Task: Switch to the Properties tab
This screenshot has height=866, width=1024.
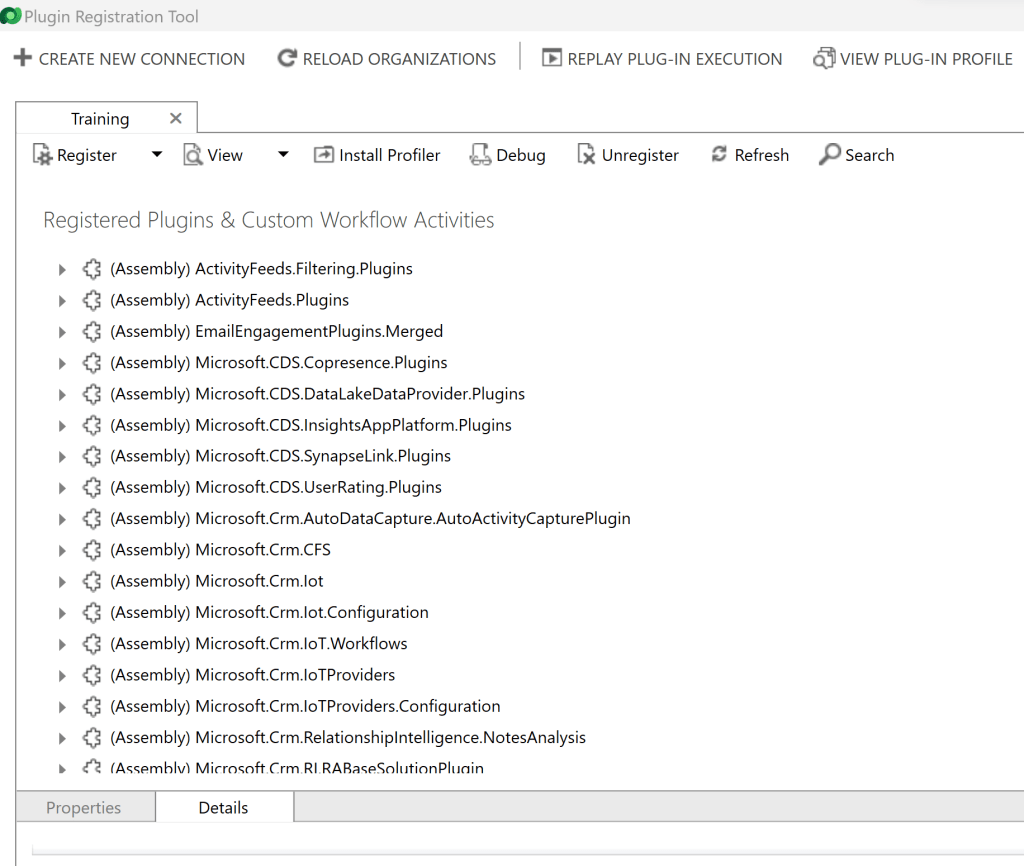Action: coord(84,808)
